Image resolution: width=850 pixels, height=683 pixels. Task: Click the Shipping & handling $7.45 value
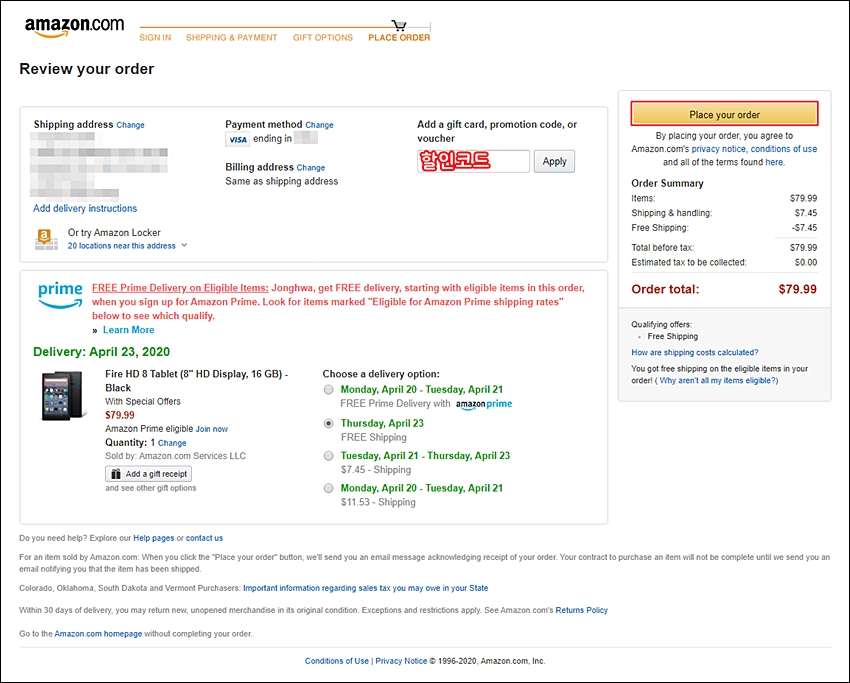806,213
